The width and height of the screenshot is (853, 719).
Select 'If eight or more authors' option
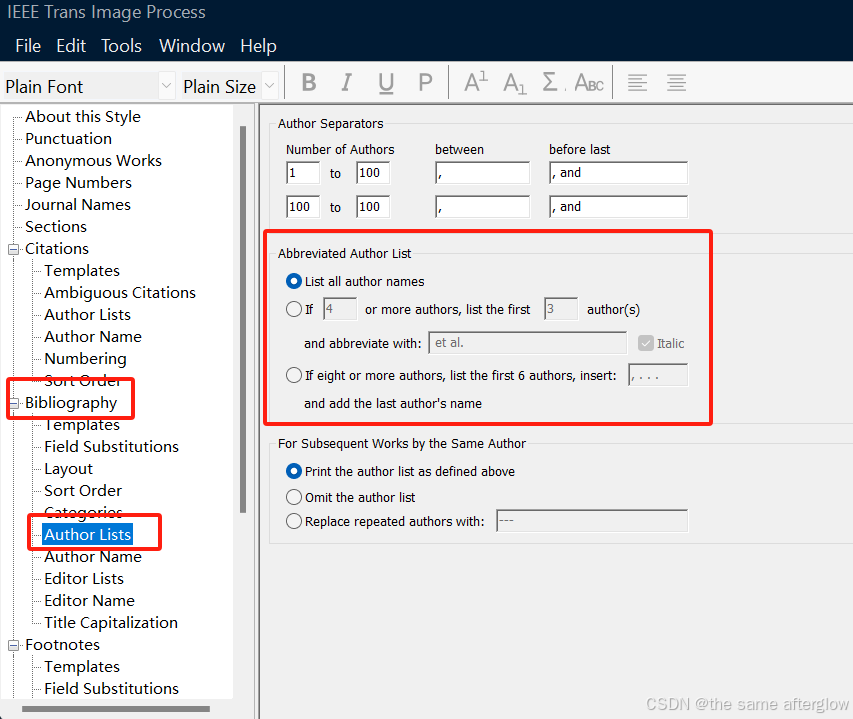(294, 375)
